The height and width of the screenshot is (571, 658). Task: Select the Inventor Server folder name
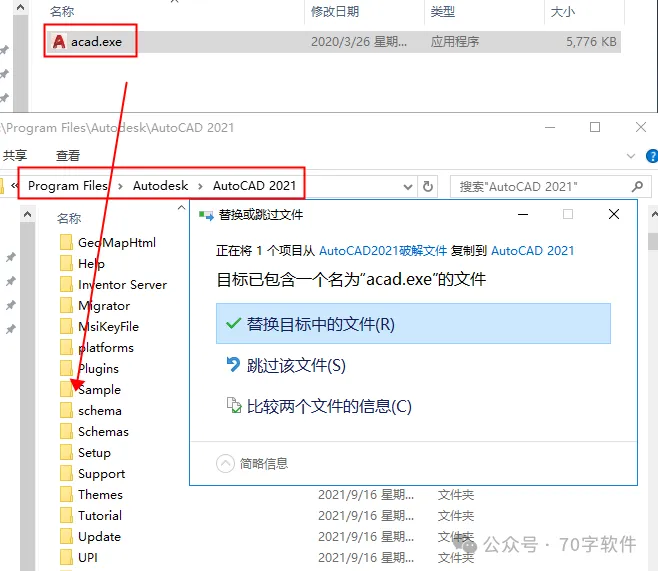tap(123, 285)
